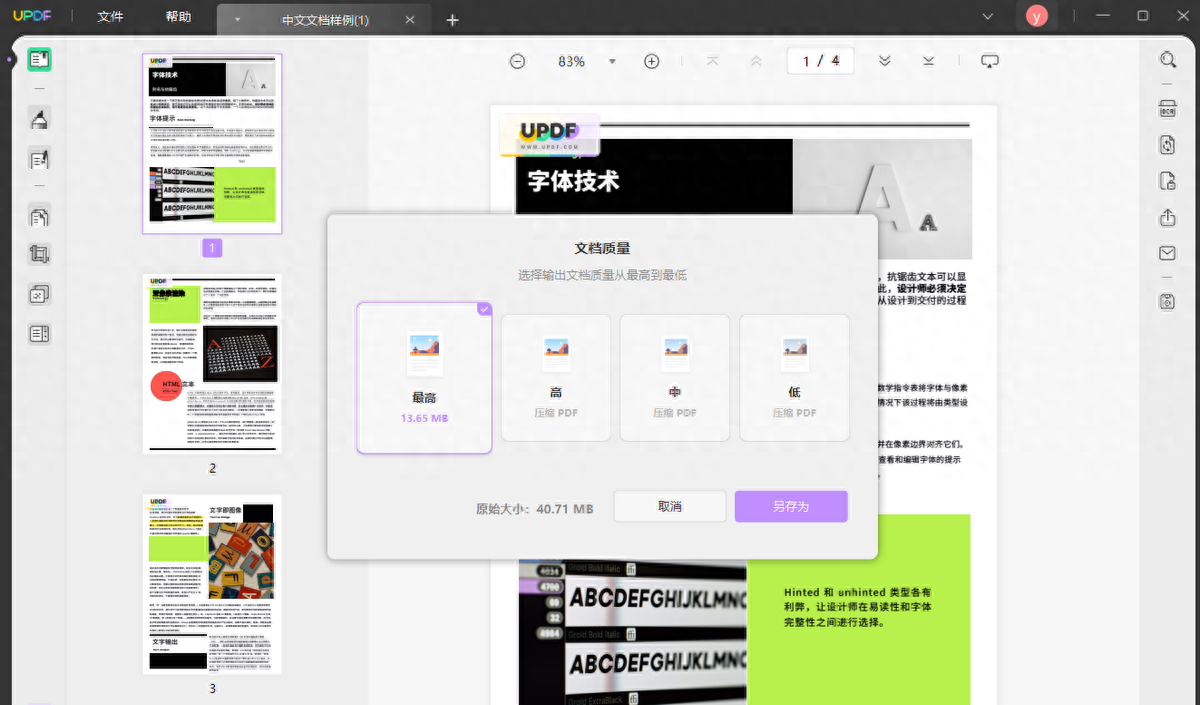Select the 高 compression quality option

(555, 378)
